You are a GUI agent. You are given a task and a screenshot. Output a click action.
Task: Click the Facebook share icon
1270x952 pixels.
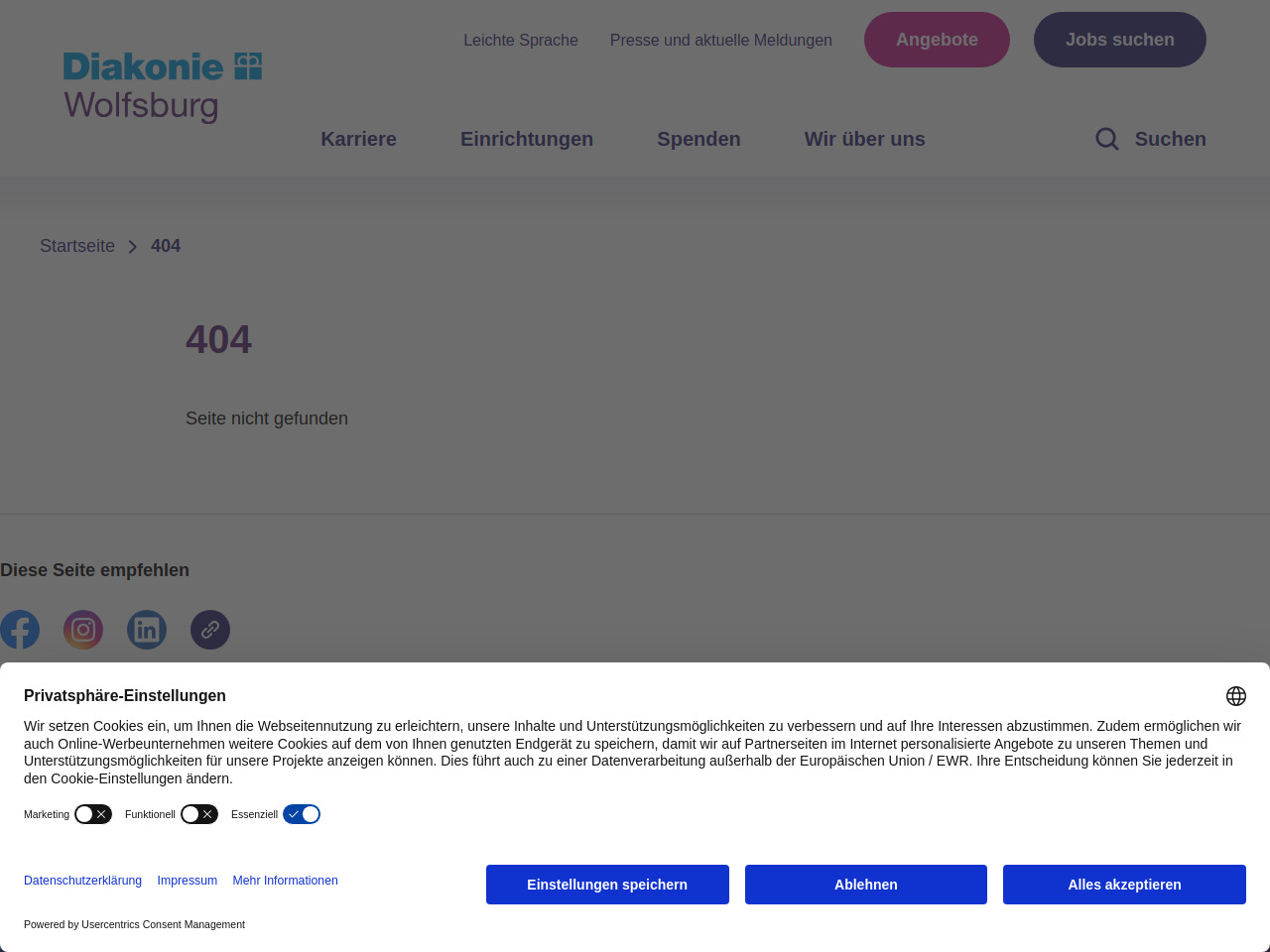tap(20, 630)
